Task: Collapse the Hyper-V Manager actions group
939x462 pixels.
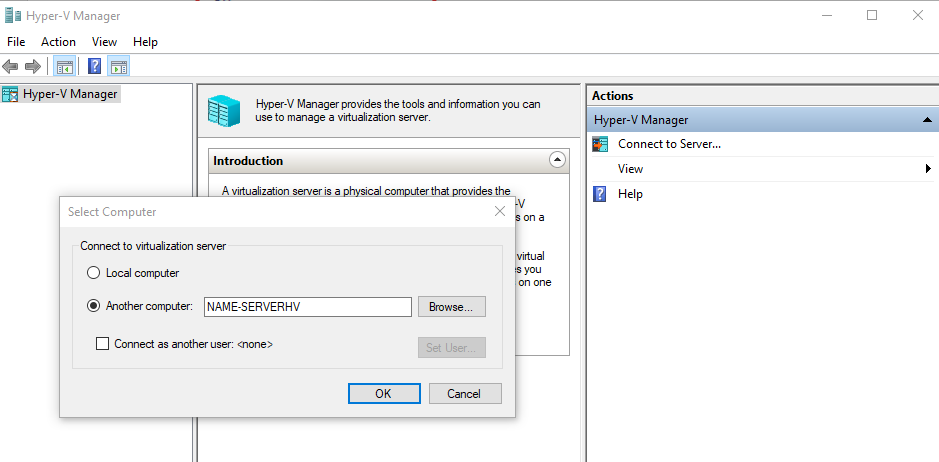Action: 928,120
